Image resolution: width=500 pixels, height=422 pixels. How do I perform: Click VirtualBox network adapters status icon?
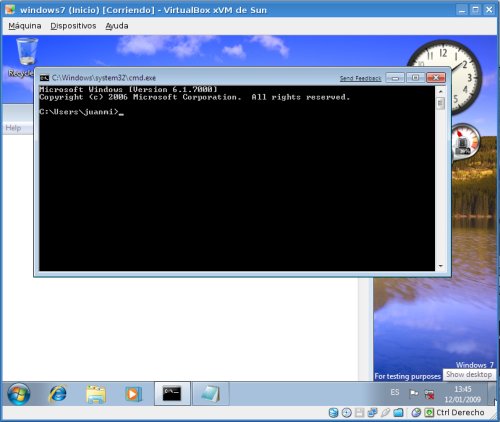pos(372,413)
